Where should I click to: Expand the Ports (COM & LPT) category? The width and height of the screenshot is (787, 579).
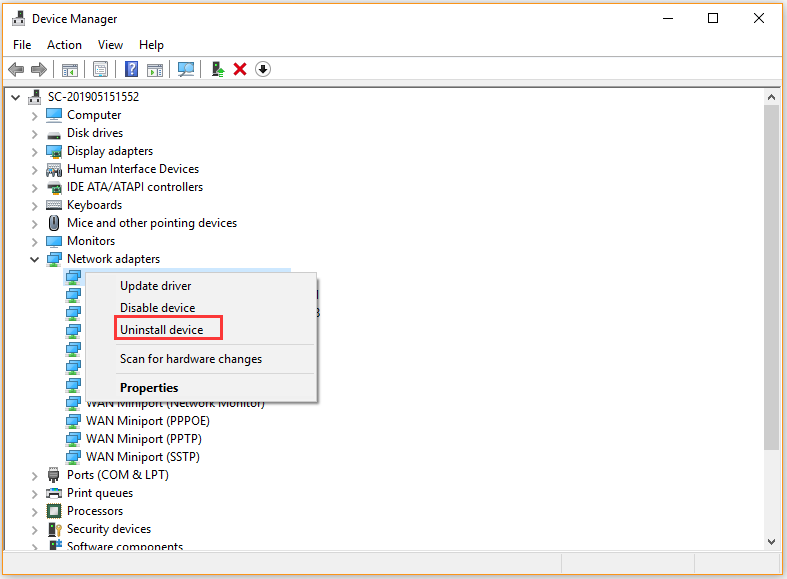coord(34,476)
